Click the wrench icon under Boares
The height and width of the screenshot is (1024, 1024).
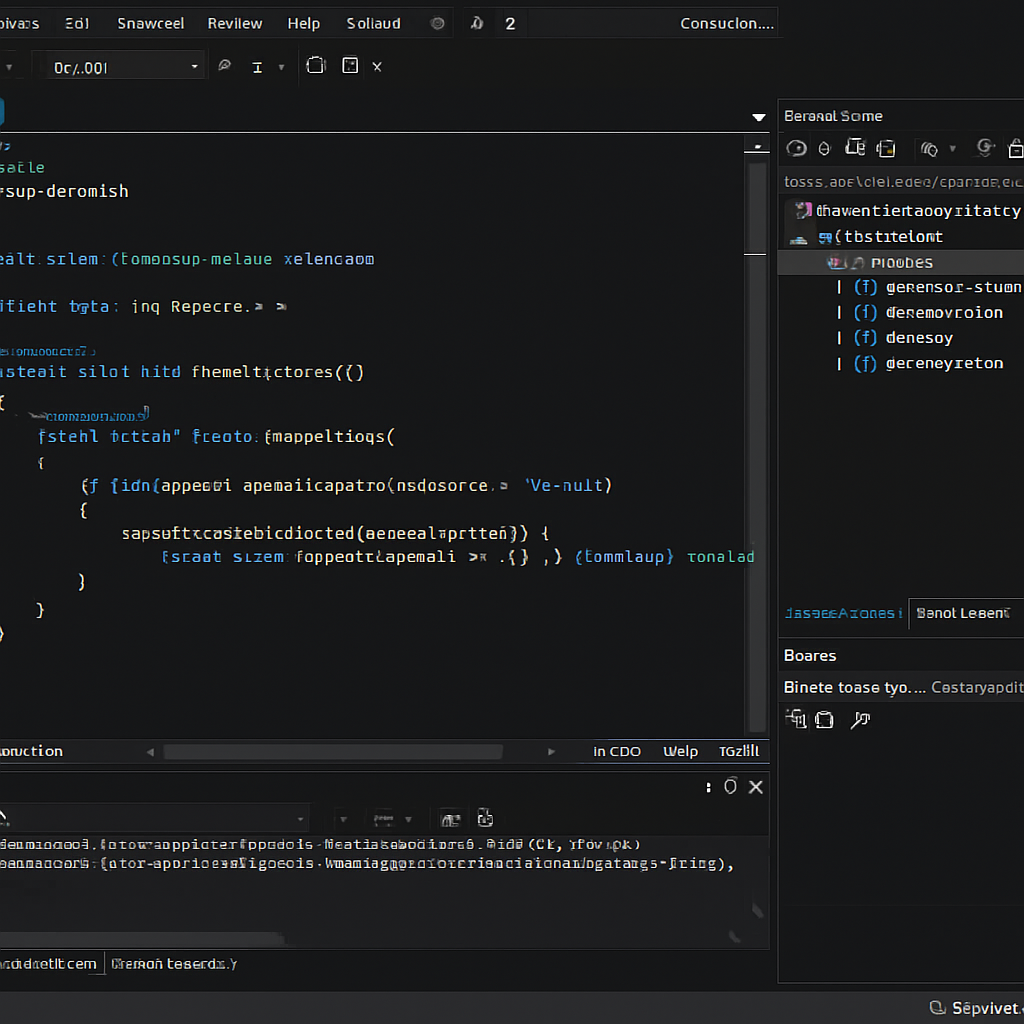(x=860, y=720)
